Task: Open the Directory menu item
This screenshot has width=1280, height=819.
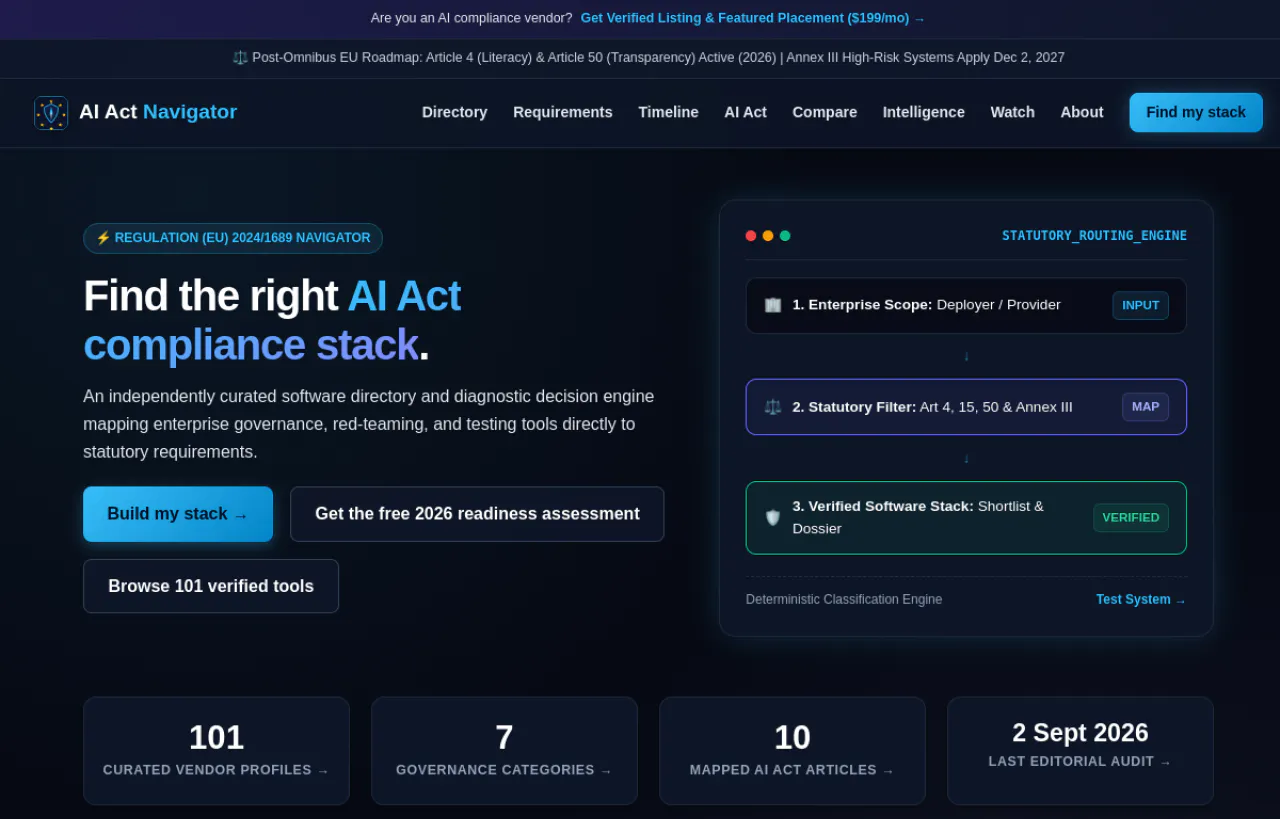Action: [454, 112]
